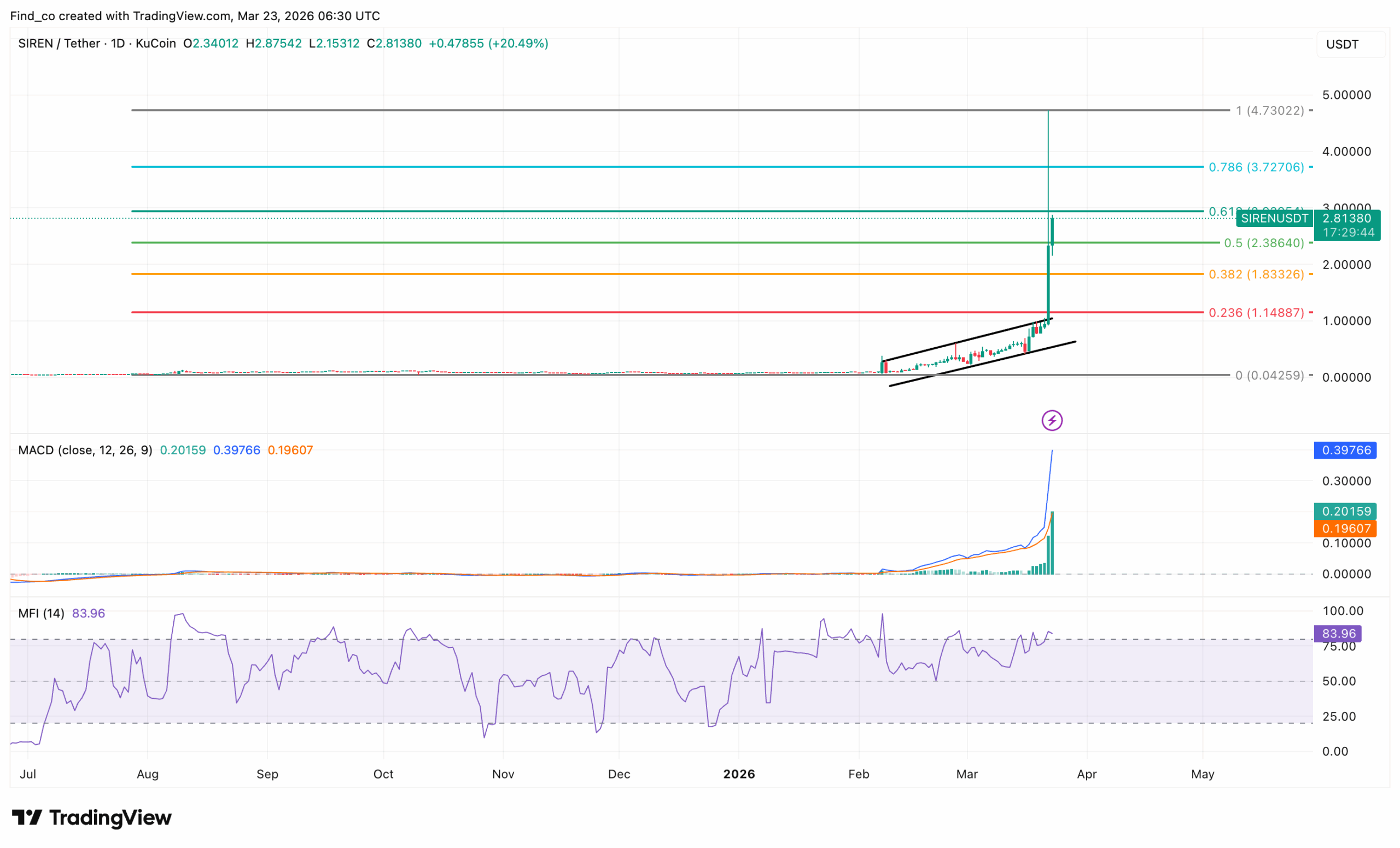Click the purple lightning bolt event icon
The image size is (1400, 848).
pyautogui.click(x=1052, y=420)
